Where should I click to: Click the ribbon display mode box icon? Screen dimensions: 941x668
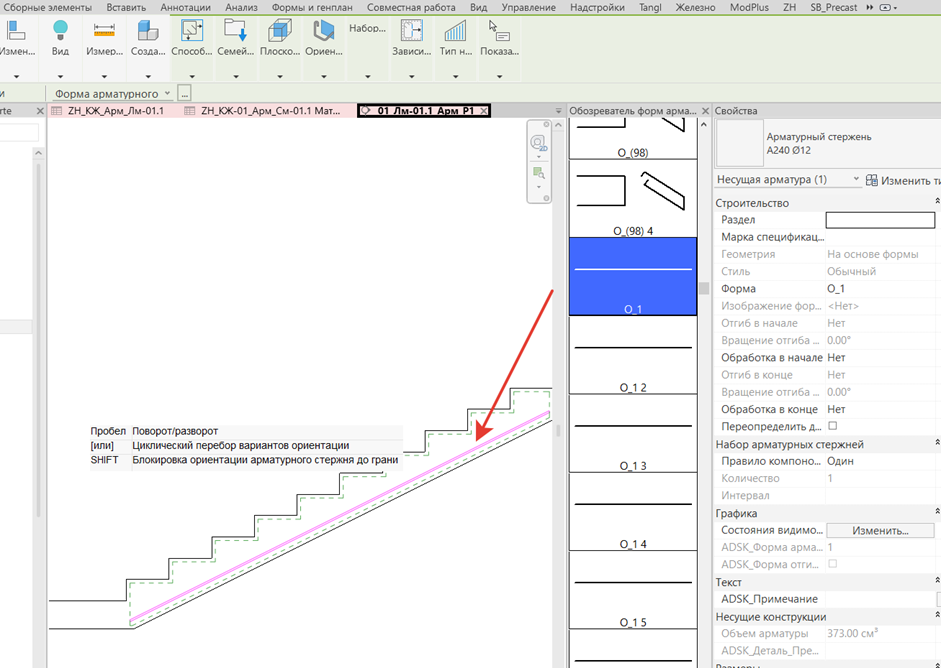click(x=885, y=8)
